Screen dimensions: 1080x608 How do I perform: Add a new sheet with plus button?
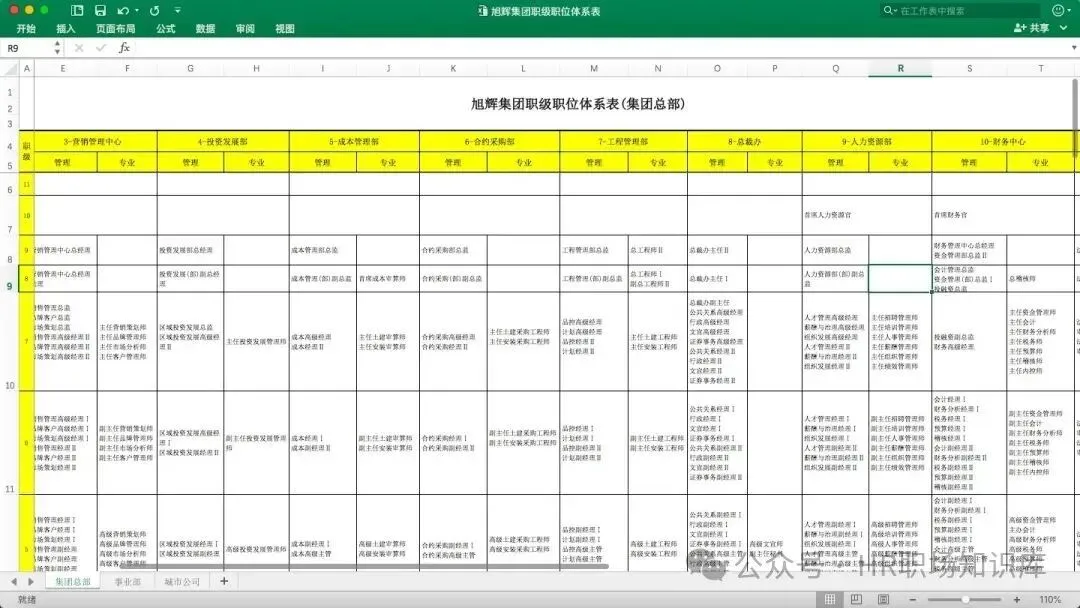pyautogui.click(x=224, y=582)
